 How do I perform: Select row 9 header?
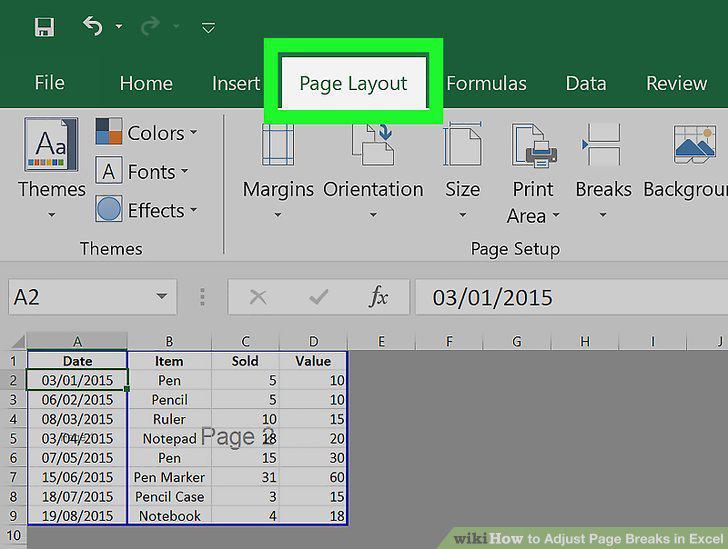point(13,516)
